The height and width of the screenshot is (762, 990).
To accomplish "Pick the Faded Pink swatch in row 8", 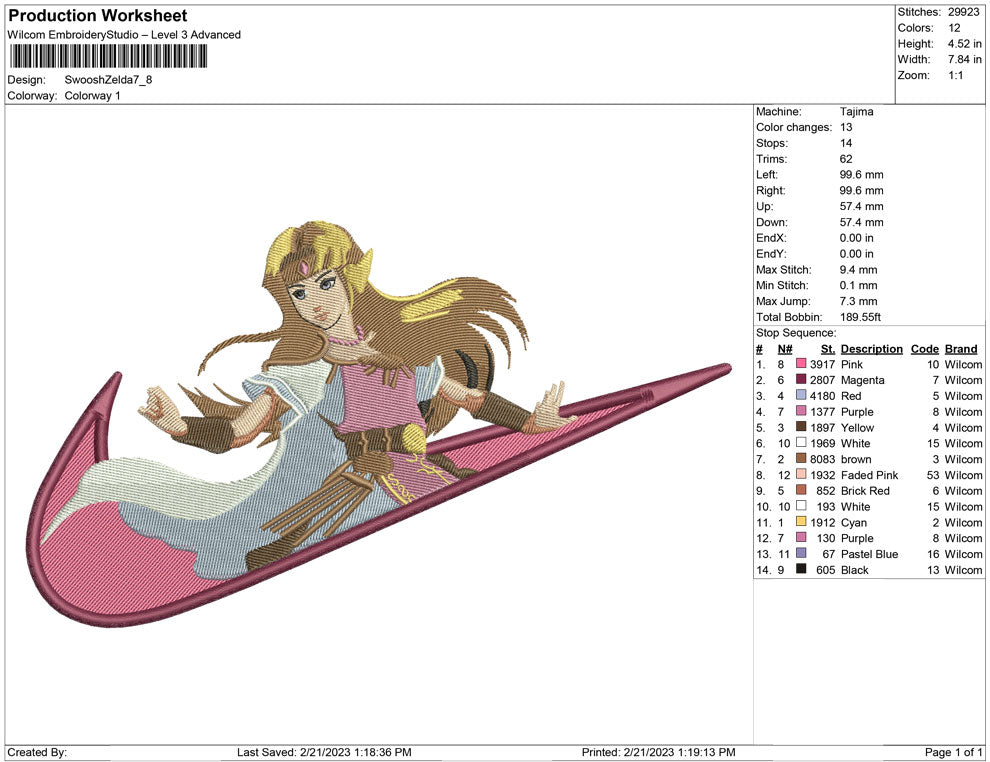I will 801,474.
